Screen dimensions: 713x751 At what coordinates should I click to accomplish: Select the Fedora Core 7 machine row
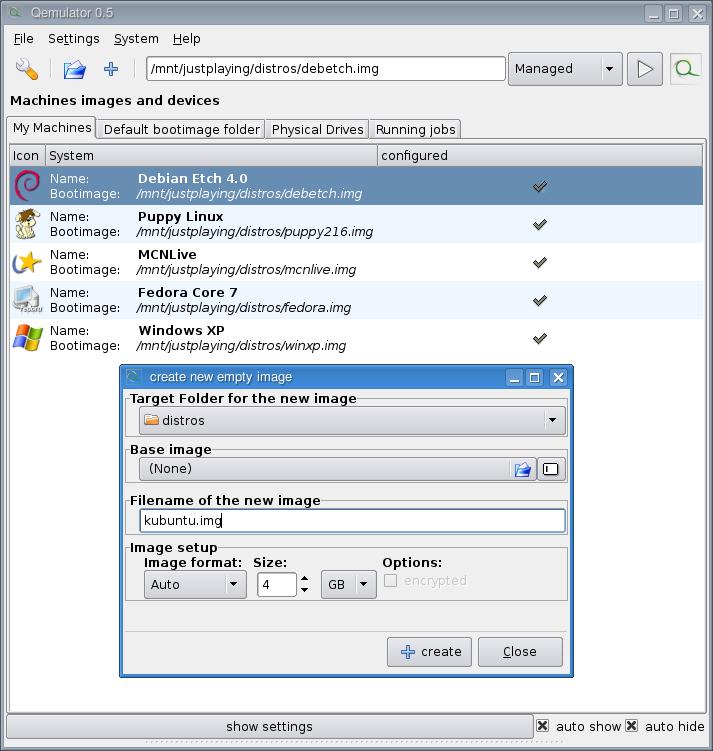tap(356, 300)
